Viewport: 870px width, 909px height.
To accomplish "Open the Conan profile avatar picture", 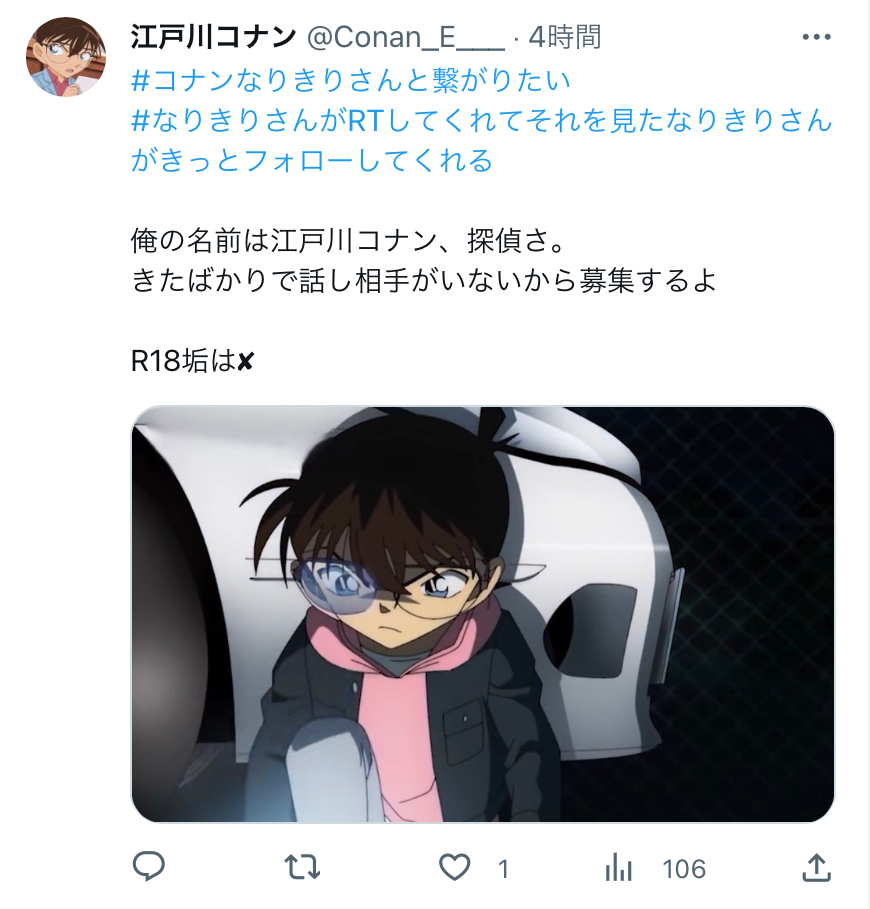I will [65, 57].
